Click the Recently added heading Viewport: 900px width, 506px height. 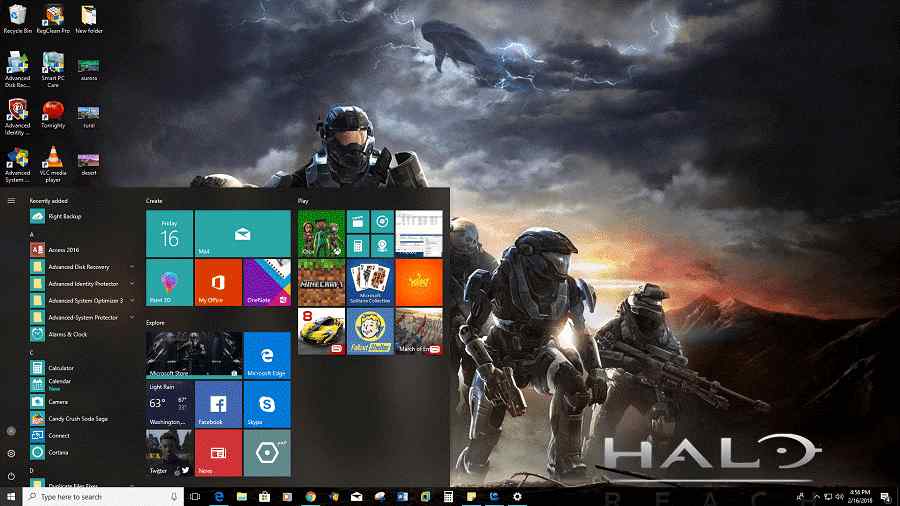click(x=49, y=201)
